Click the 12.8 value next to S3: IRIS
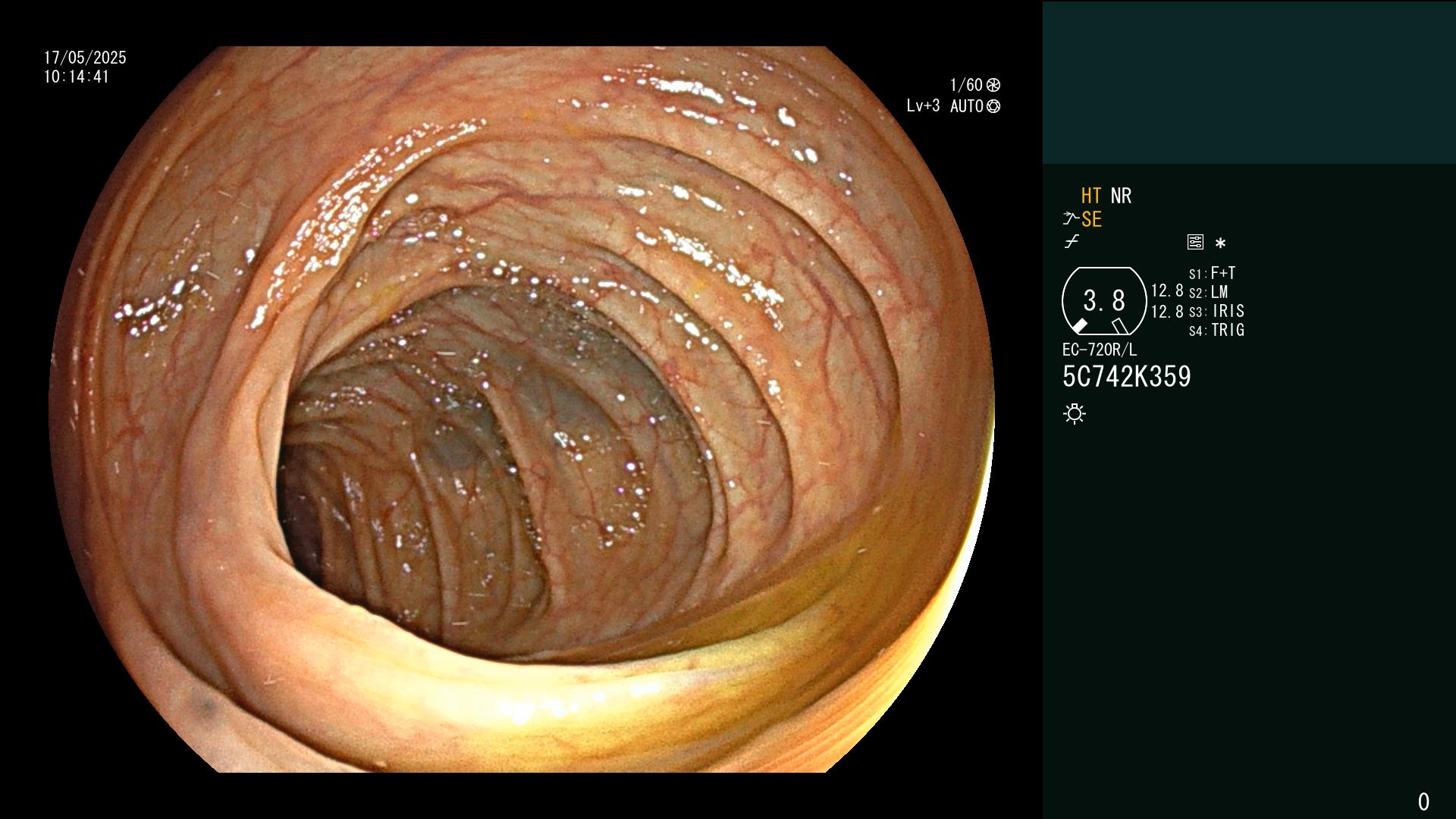 (x=1167, y=312)
